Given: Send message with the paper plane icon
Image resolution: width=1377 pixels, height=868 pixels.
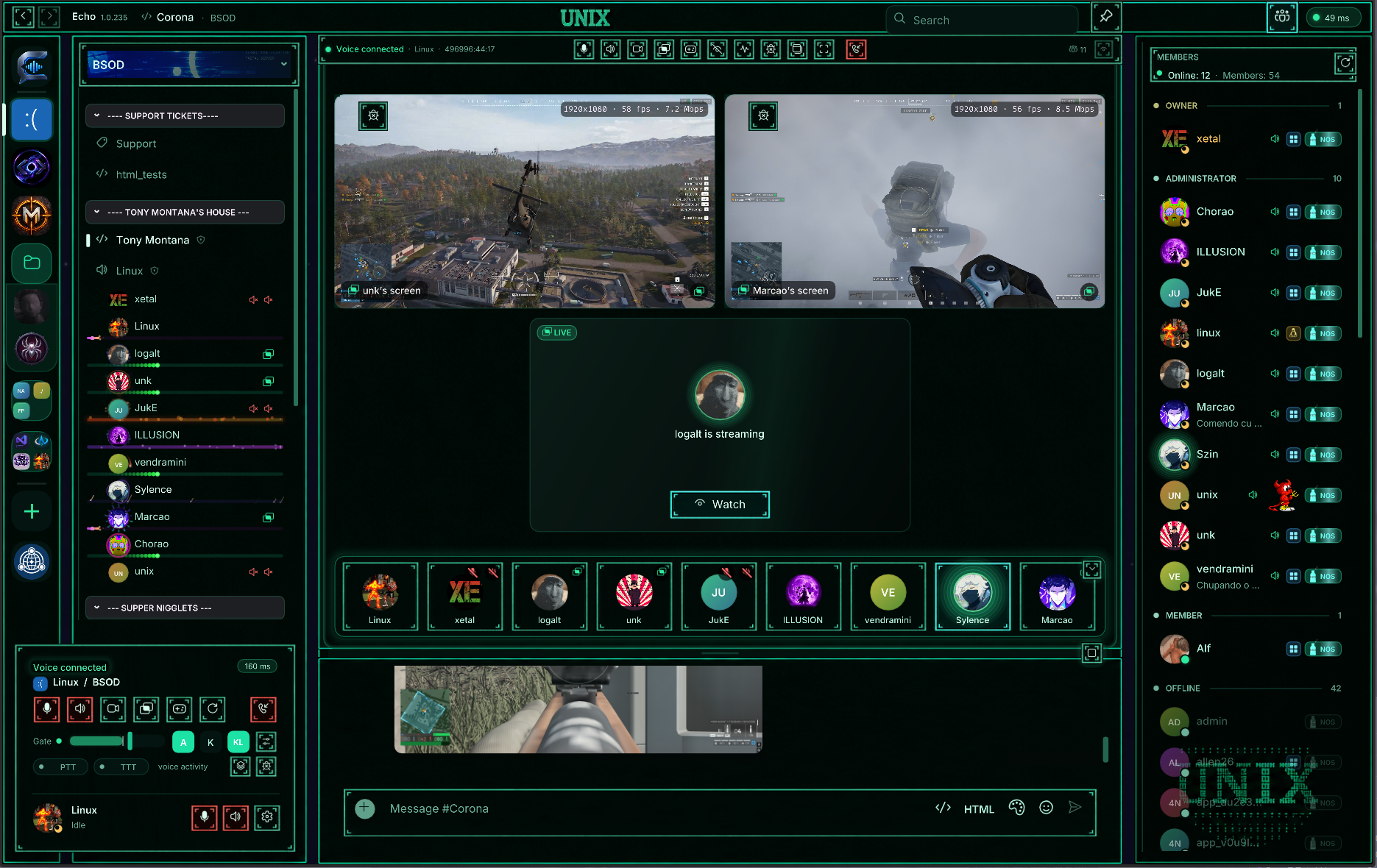Looking at the screenshot, I should tap(1075, 808).
